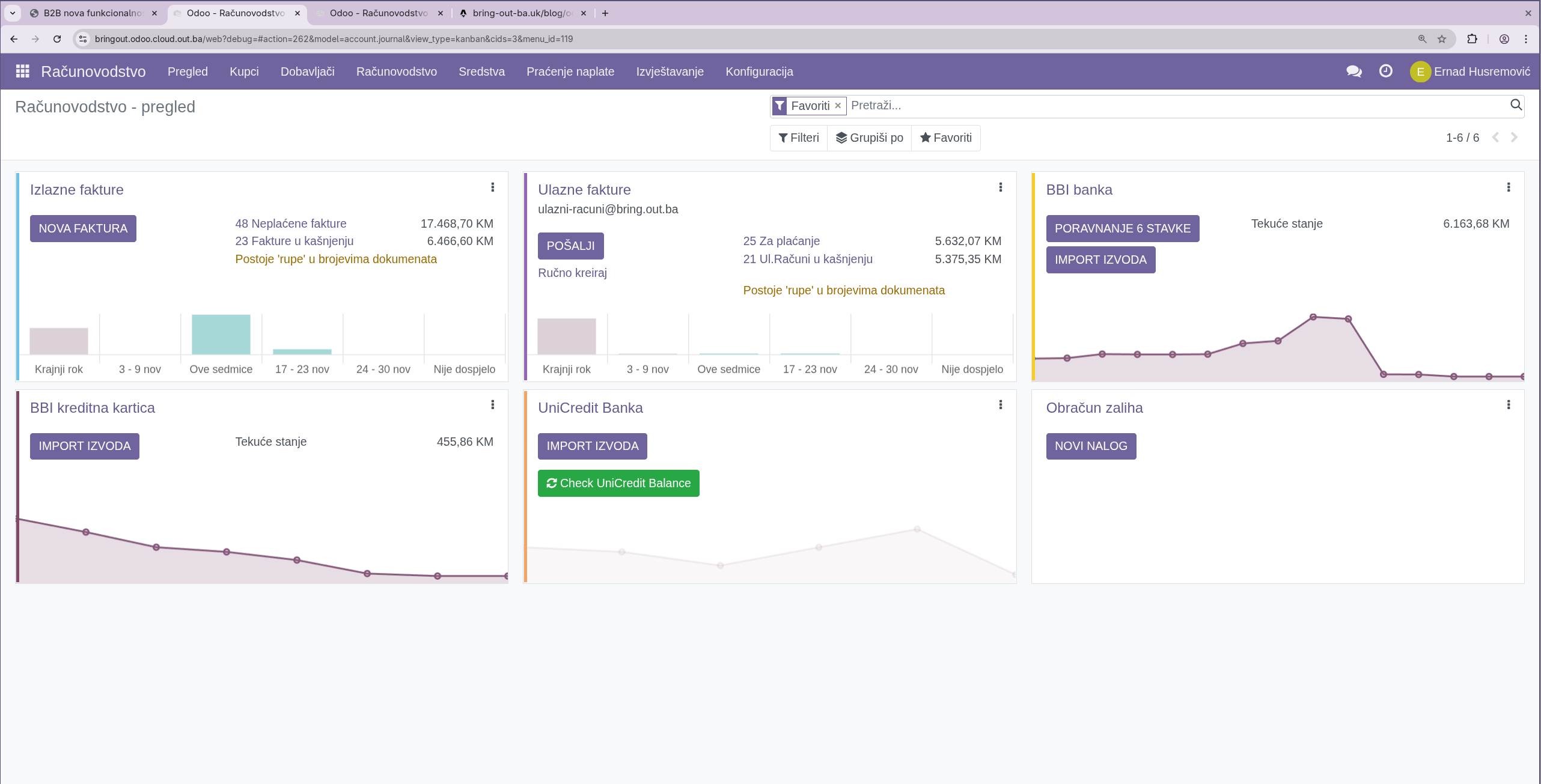Open the apps grid menu icon
This screenshot has width=1541, height=784.
tap(22, 71)
